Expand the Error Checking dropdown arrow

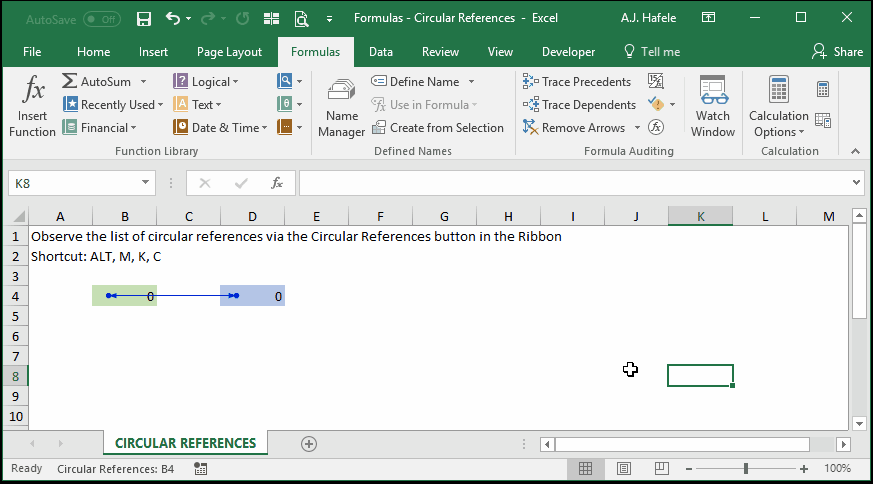pos(673,105)
